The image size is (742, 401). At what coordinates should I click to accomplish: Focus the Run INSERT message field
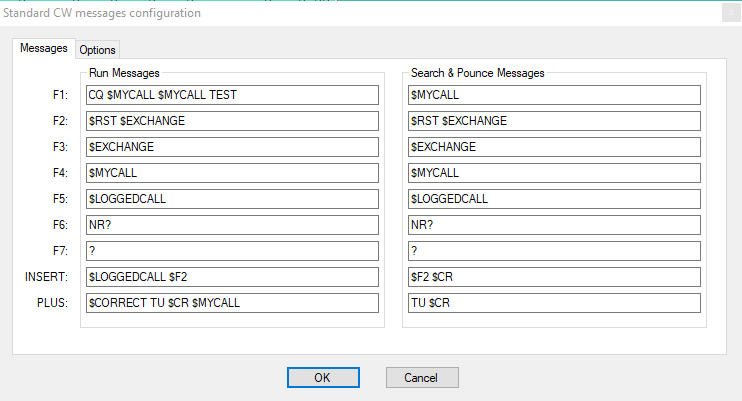pyautogui.click(x=233, y=277)
